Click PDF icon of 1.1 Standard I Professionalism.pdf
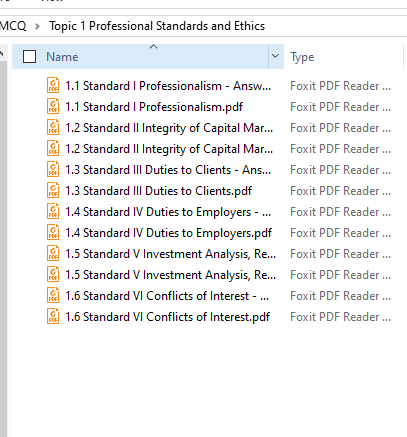 point(53,107)
